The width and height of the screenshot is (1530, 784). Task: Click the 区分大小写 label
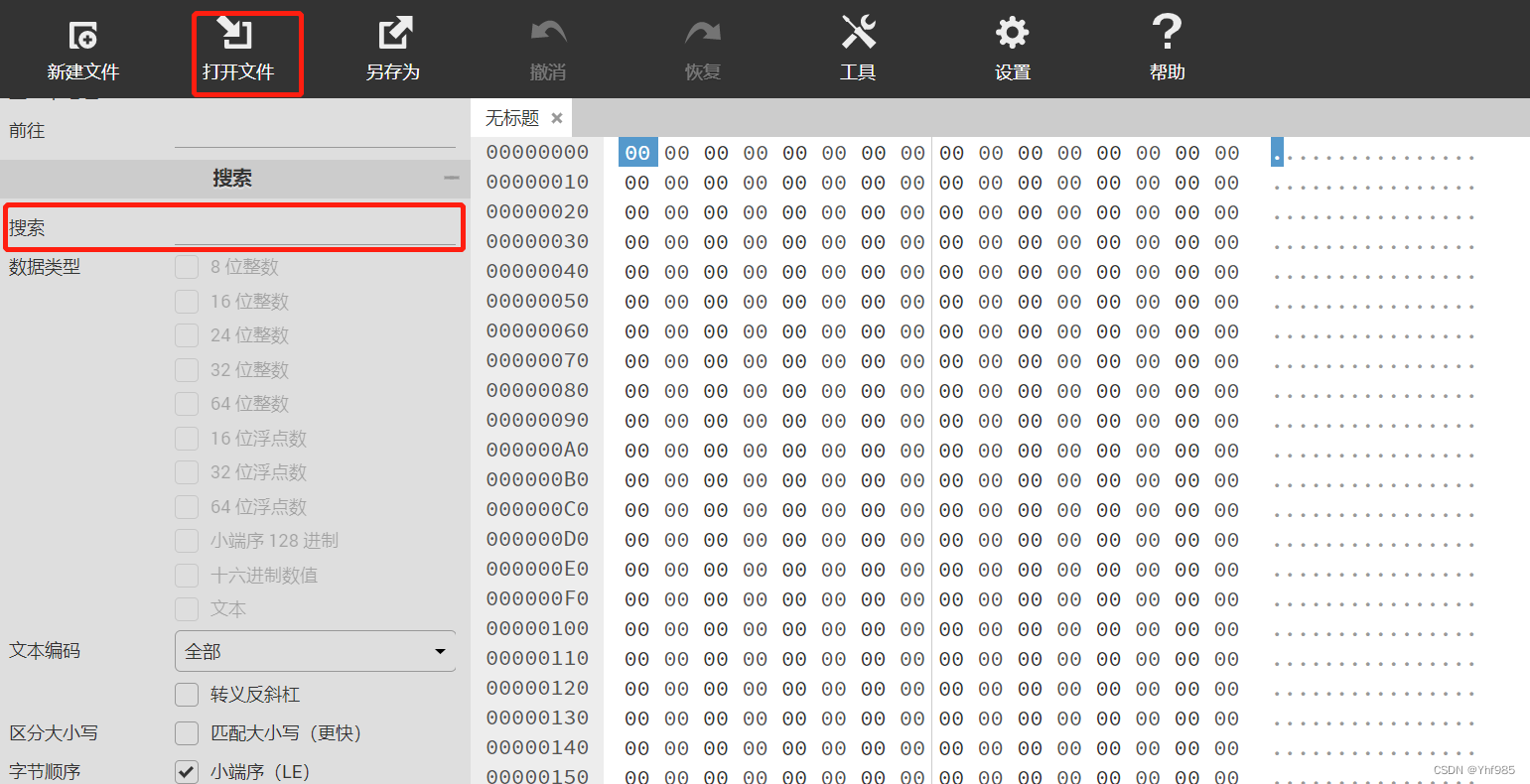(54, 733)
